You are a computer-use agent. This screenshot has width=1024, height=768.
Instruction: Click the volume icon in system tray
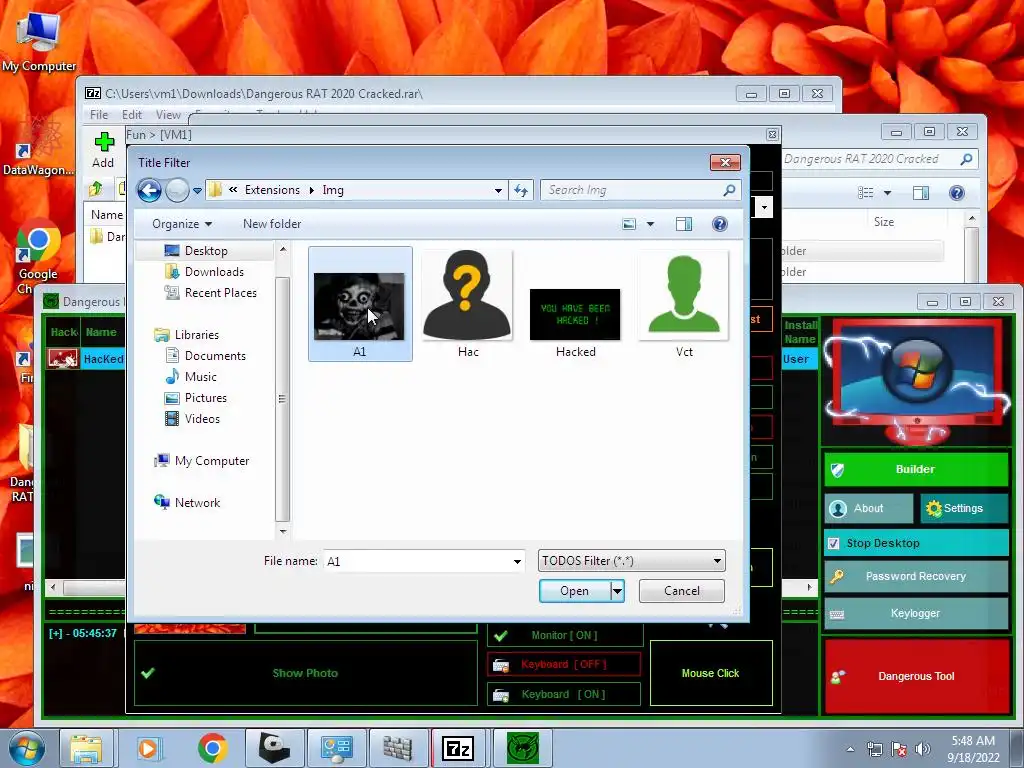[x=923, y=749]
